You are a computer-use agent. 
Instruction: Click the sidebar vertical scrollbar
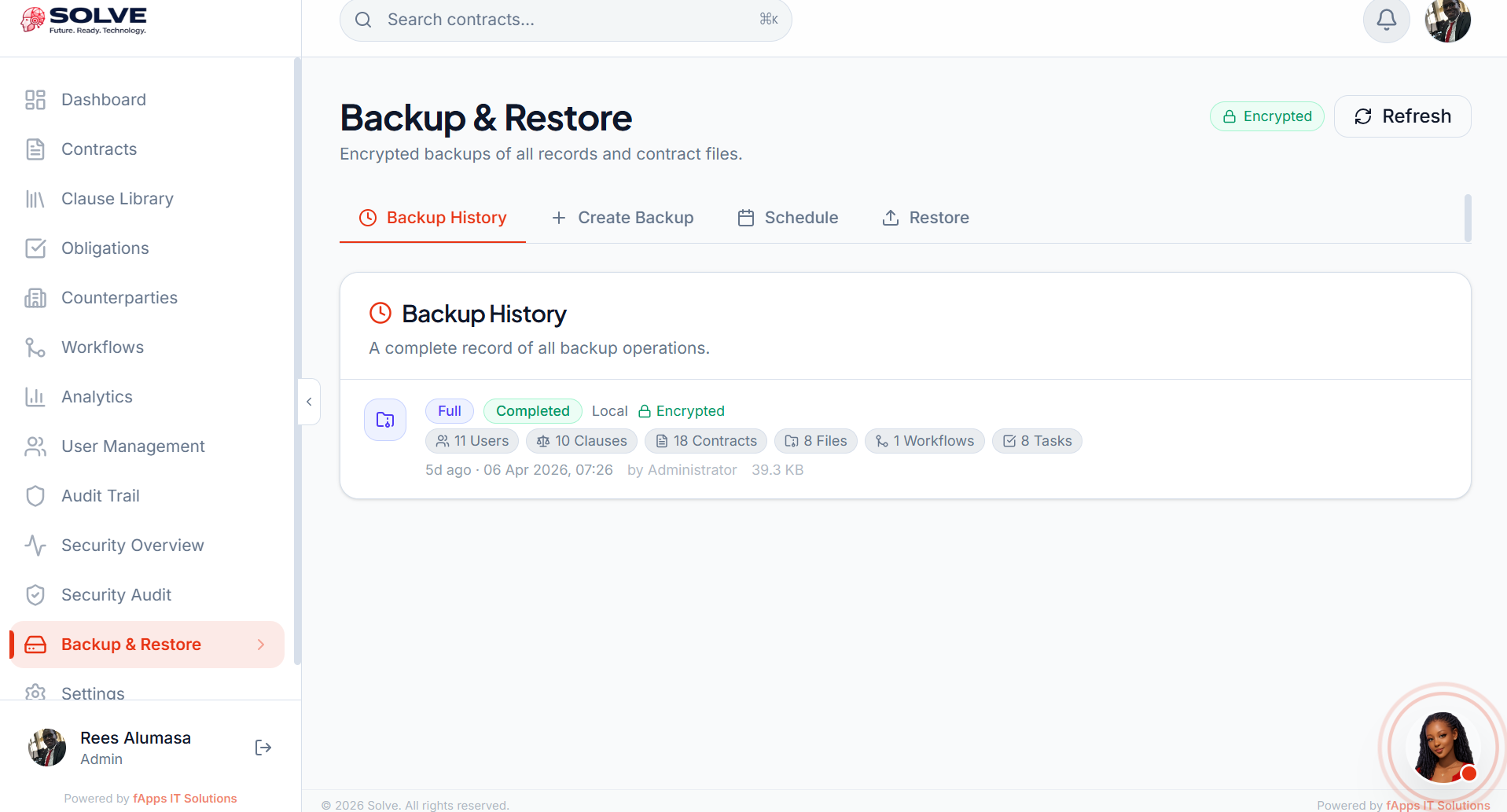tap(297, 362)
